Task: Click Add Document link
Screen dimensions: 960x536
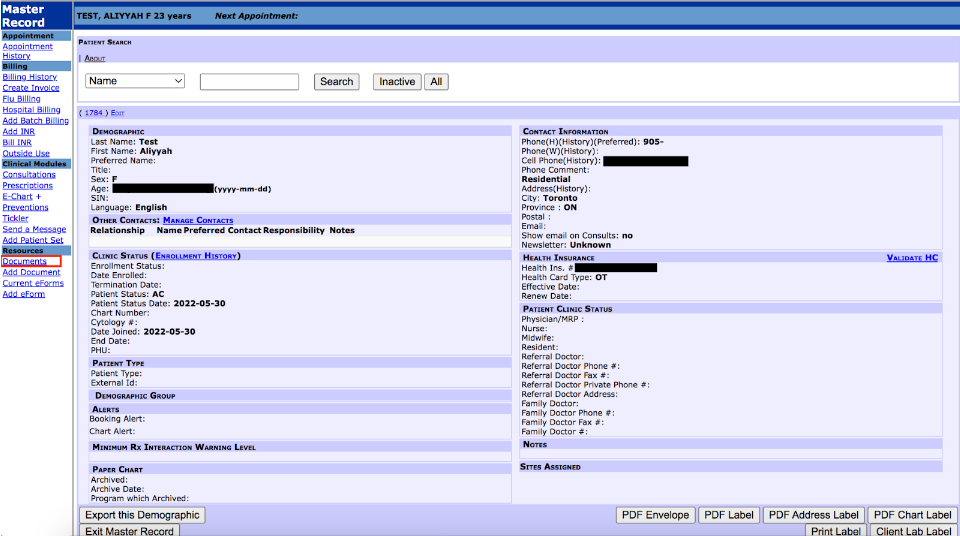Action: (x=31, y=272)
